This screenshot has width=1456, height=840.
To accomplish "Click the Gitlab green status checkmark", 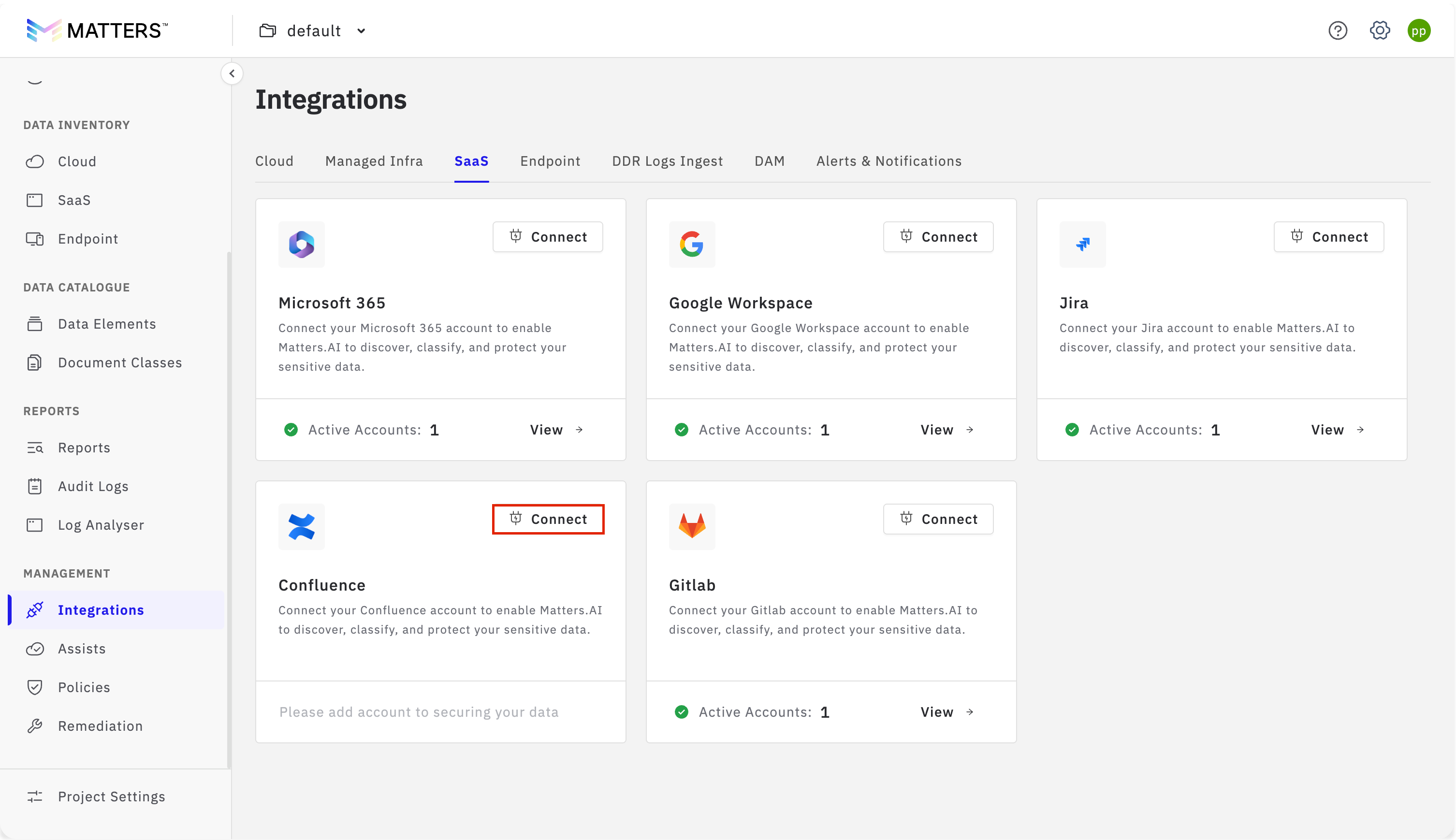I will tap(681, 712).
